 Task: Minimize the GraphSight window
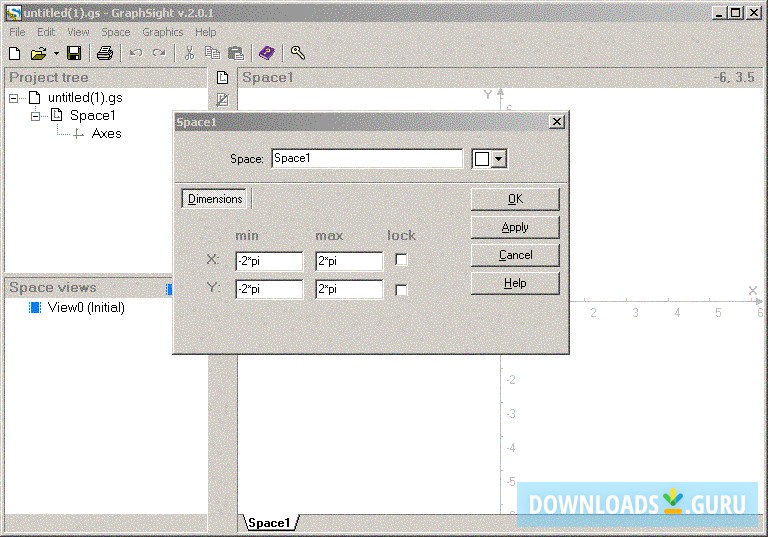pos(719,13)
